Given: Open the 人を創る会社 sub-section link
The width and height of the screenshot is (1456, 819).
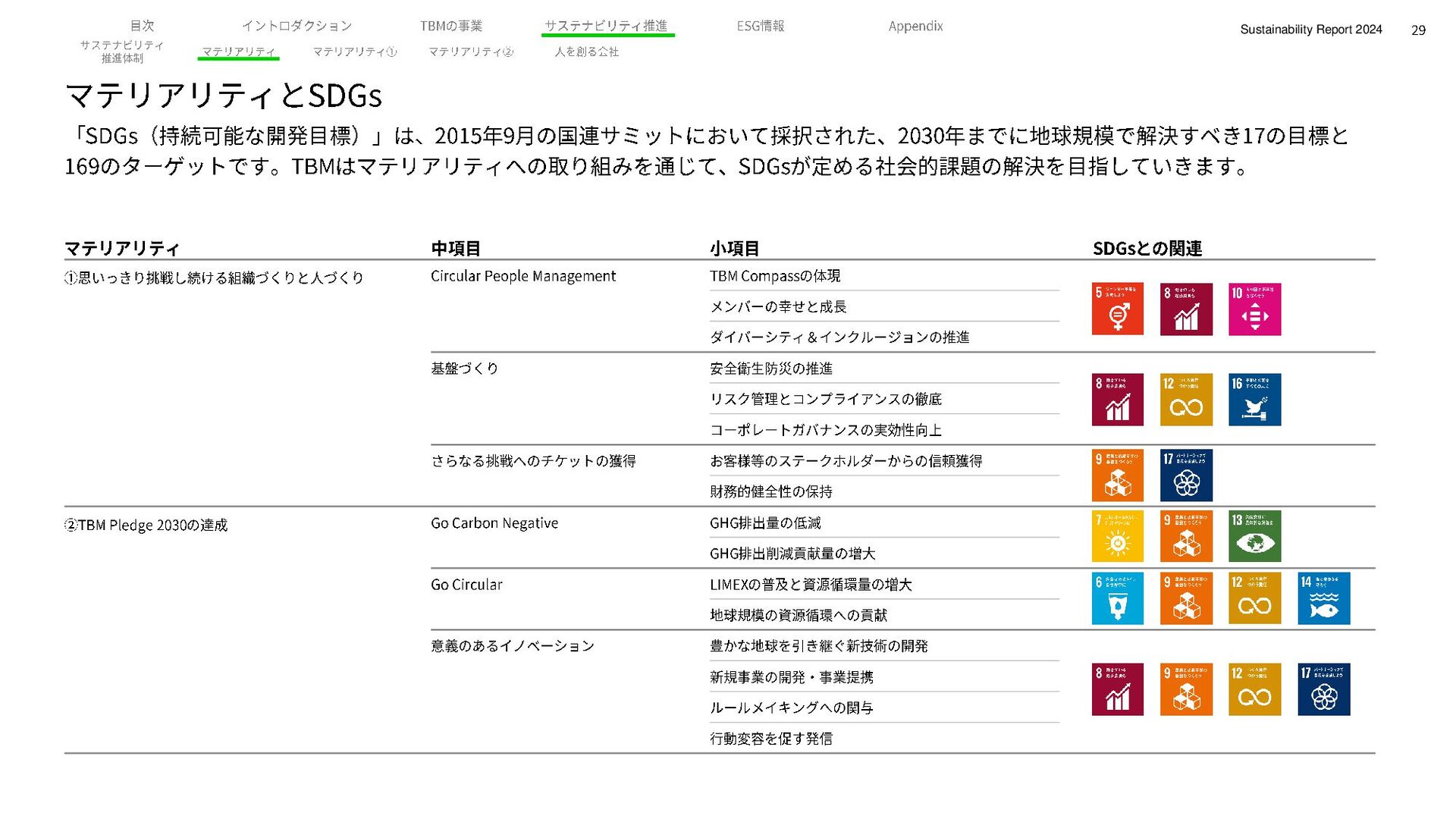Looking at the screenshot, I should [586, 52].
